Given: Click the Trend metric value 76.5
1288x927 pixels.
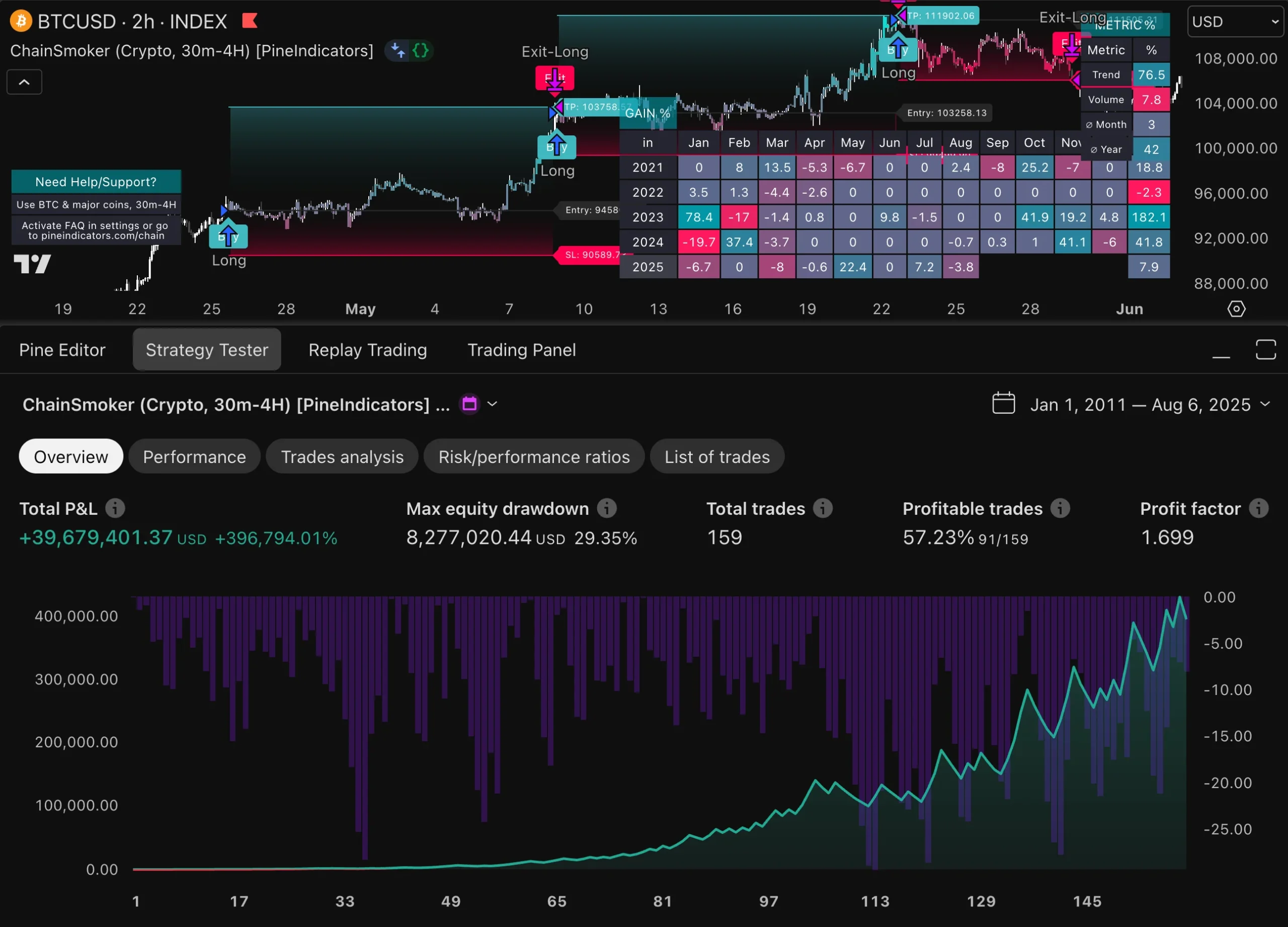Looking at the screenshot, I should [1151, 75].
